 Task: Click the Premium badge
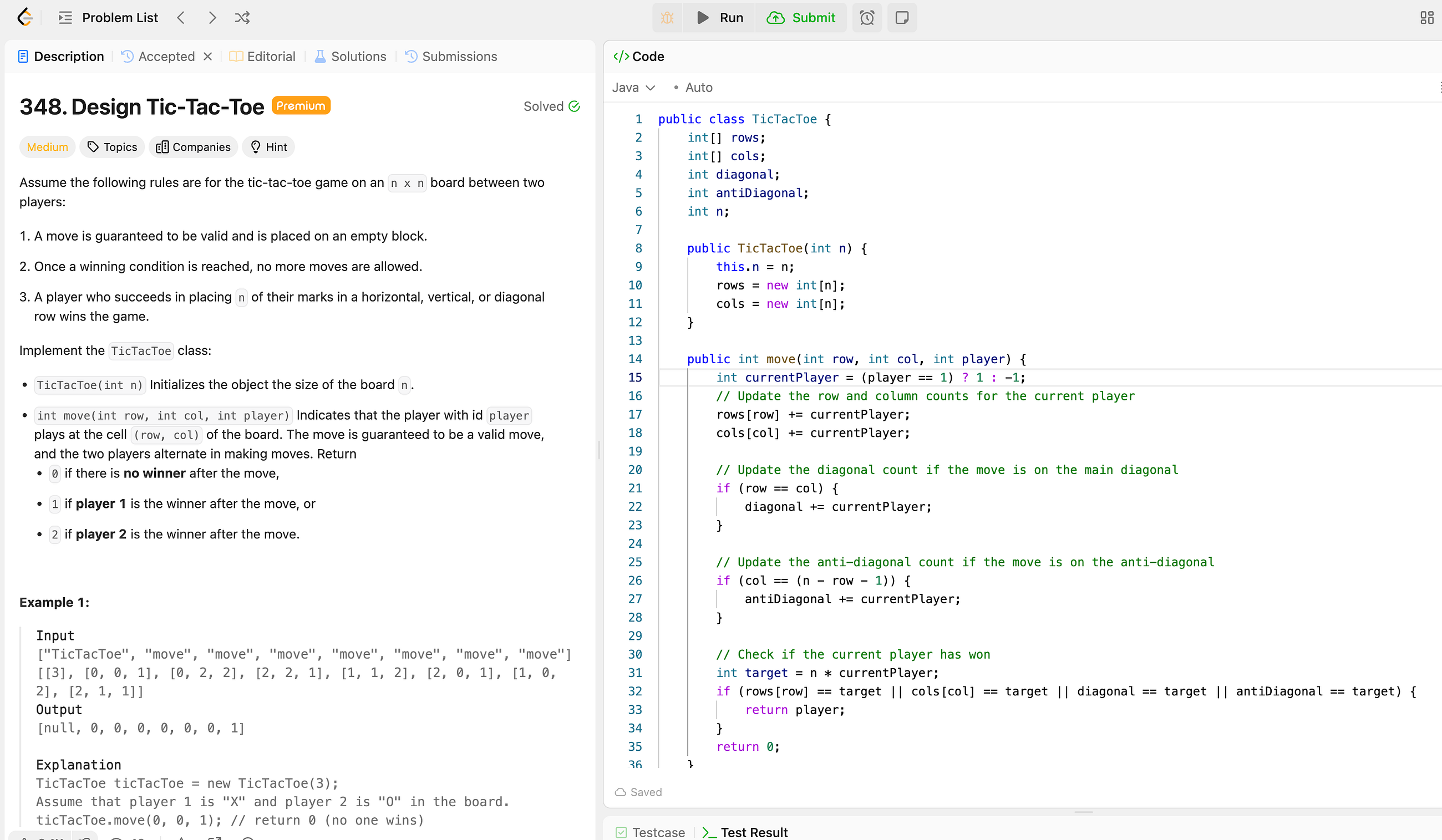[301, 105]
